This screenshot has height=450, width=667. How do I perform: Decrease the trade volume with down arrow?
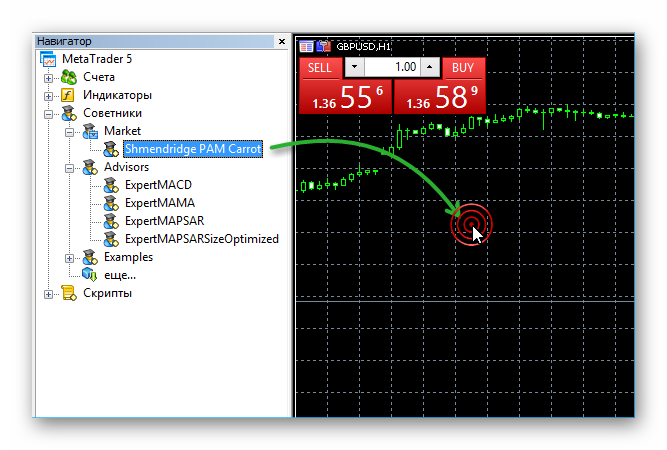pos(354,67)
